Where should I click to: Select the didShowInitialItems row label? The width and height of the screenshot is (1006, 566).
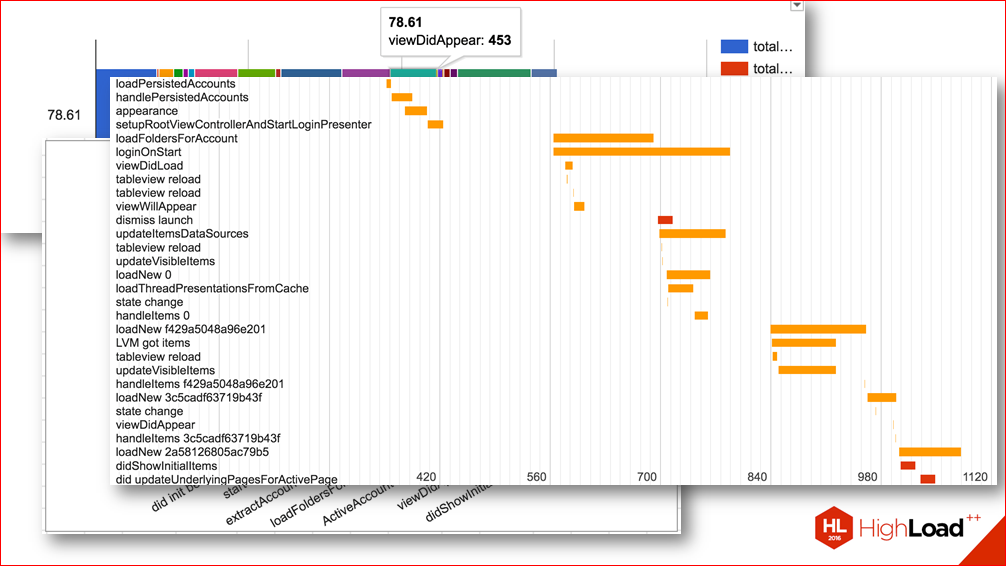click(166, 466)
